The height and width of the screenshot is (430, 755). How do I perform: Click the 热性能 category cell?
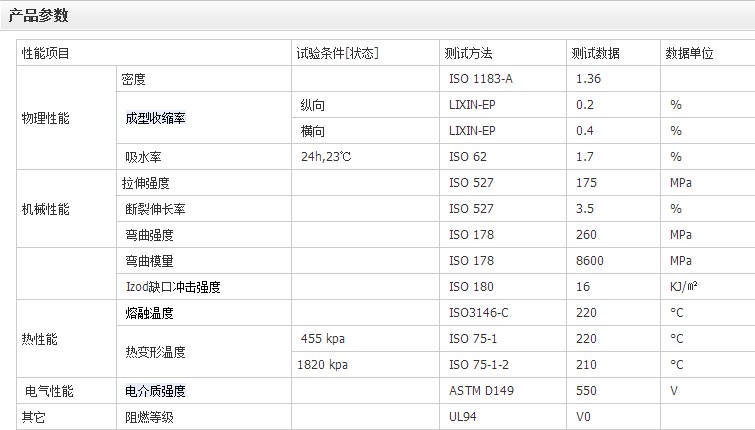pos(40,339)
